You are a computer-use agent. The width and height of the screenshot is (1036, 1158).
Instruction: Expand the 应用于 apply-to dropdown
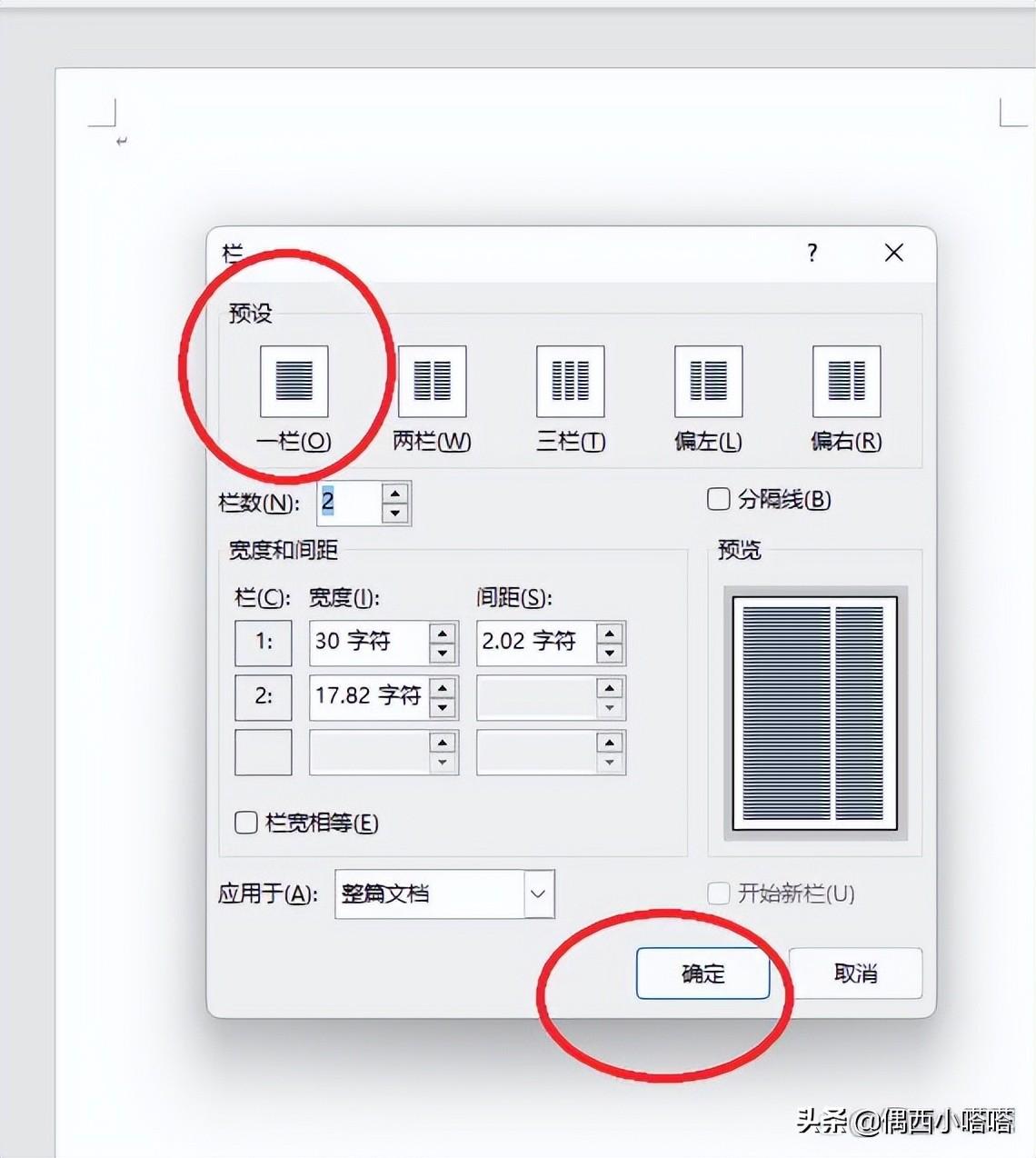(538, 894)
